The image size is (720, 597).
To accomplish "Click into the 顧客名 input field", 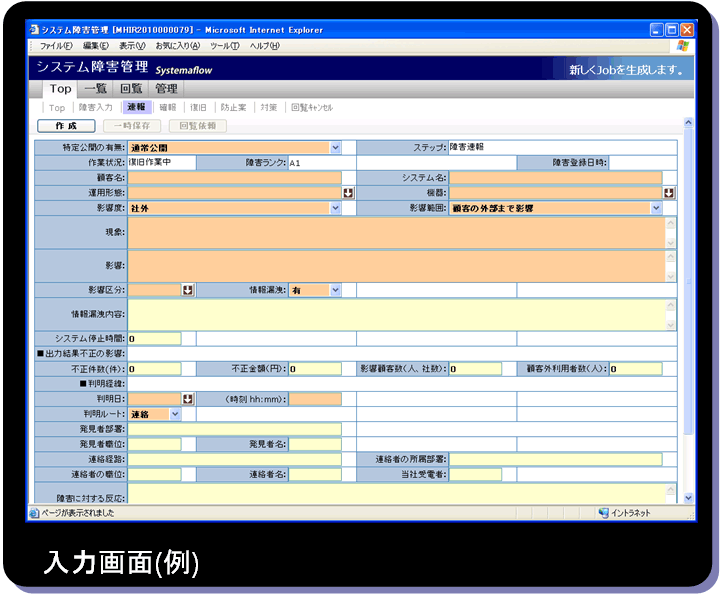I will pyautogui.click(x=235, y=178).
